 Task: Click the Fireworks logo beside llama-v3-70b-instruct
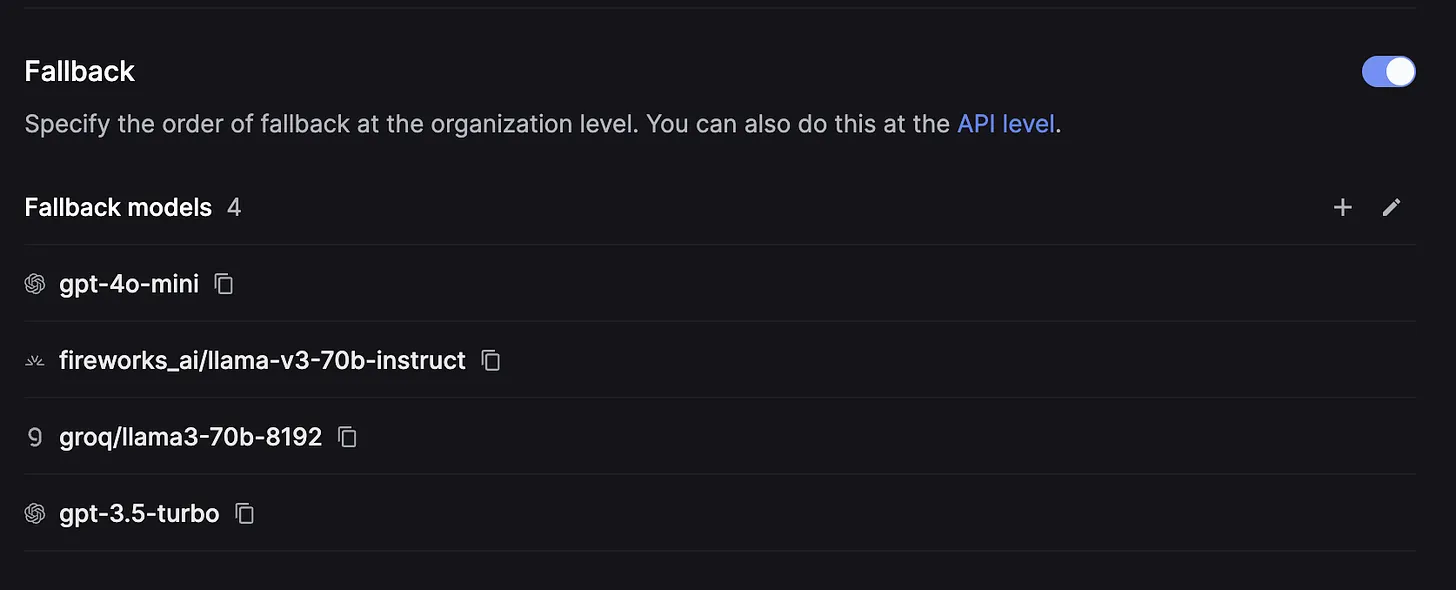pyautogui.click(x=35, y=361)
